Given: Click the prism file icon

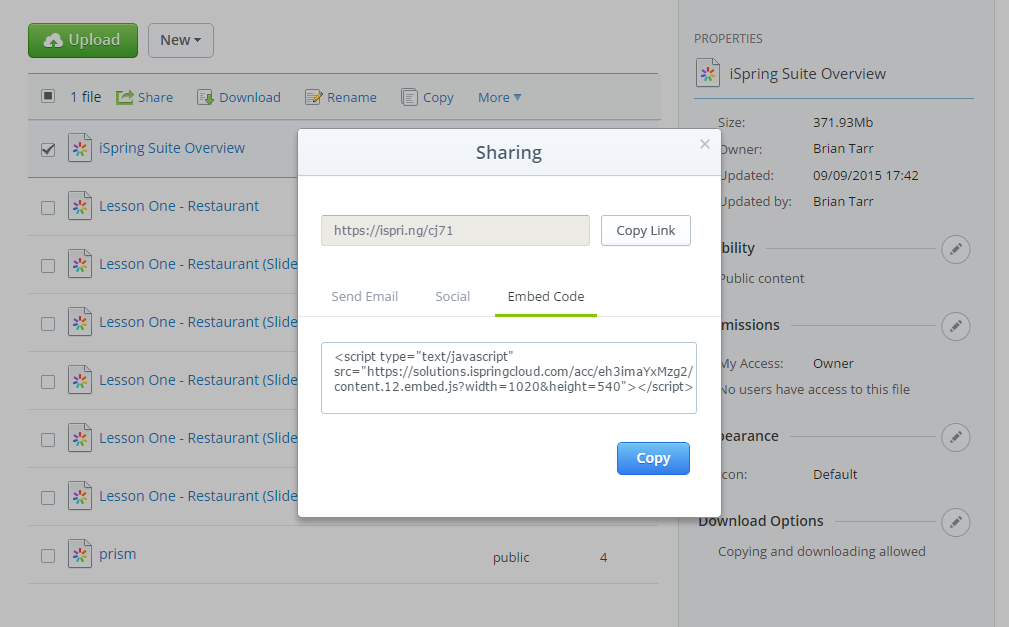Looking at the screenshot, I should click(x=80, y=554).
